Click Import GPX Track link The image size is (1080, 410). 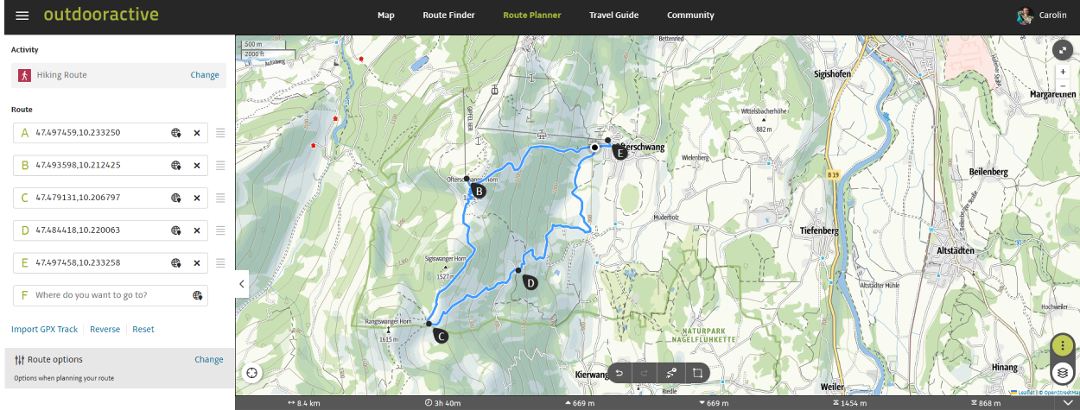(x=44, y=329)
